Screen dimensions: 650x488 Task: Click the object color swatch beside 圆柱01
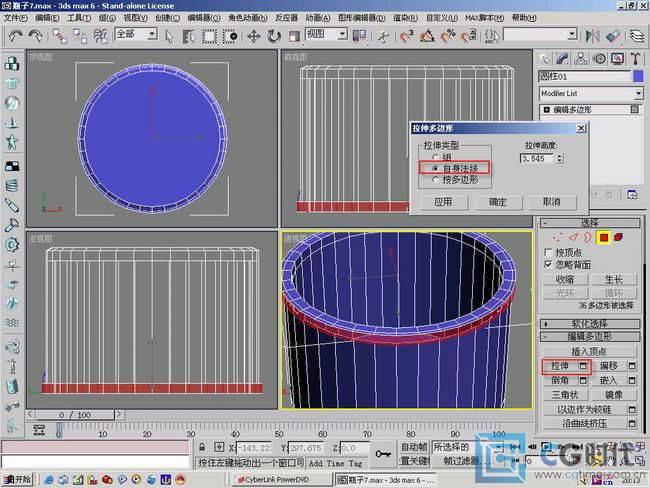(638, 76)
